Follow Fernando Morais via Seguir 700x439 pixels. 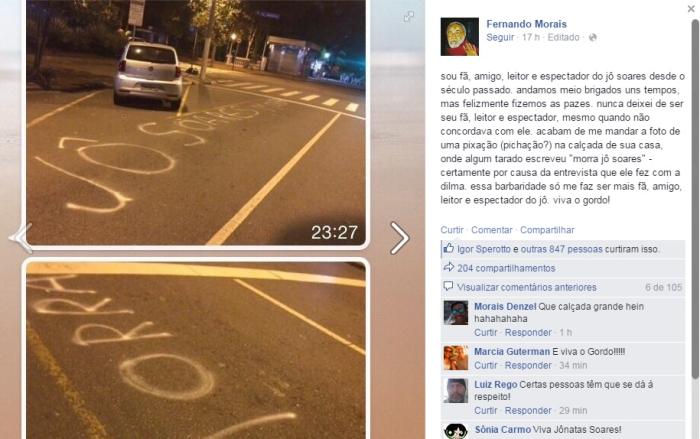500,38
